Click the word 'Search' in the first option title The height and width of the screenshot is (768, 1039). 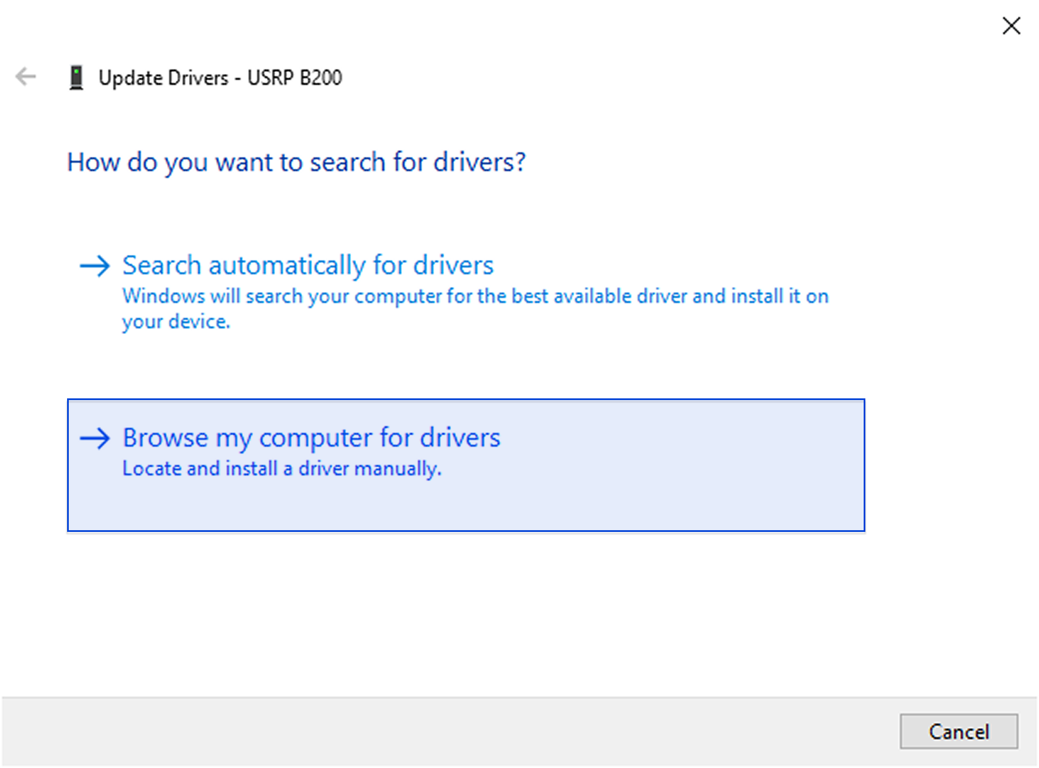(162, 266)
